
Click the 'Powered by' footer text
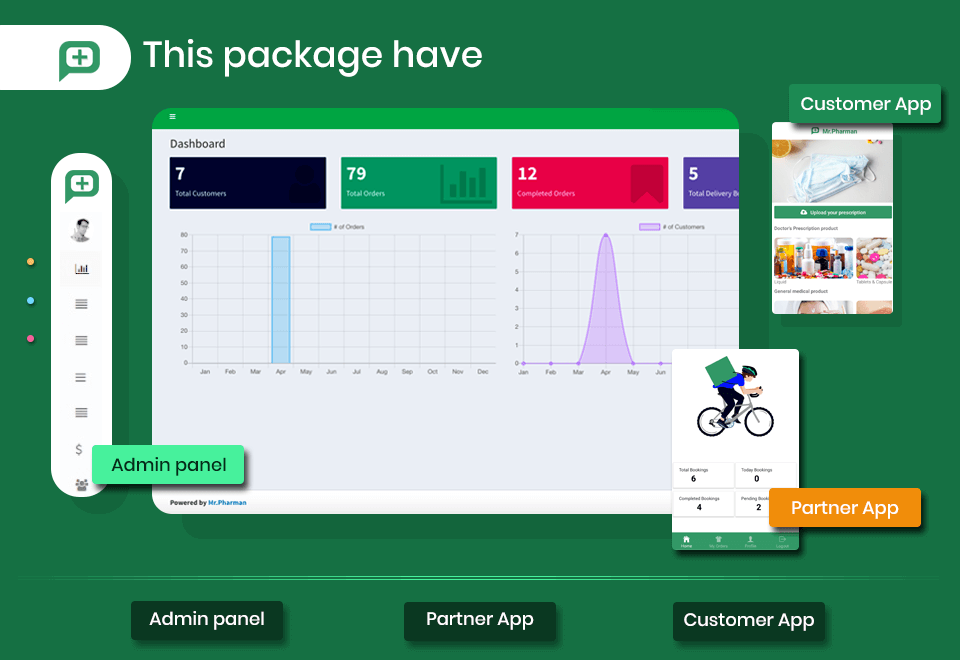click(188, 503)
